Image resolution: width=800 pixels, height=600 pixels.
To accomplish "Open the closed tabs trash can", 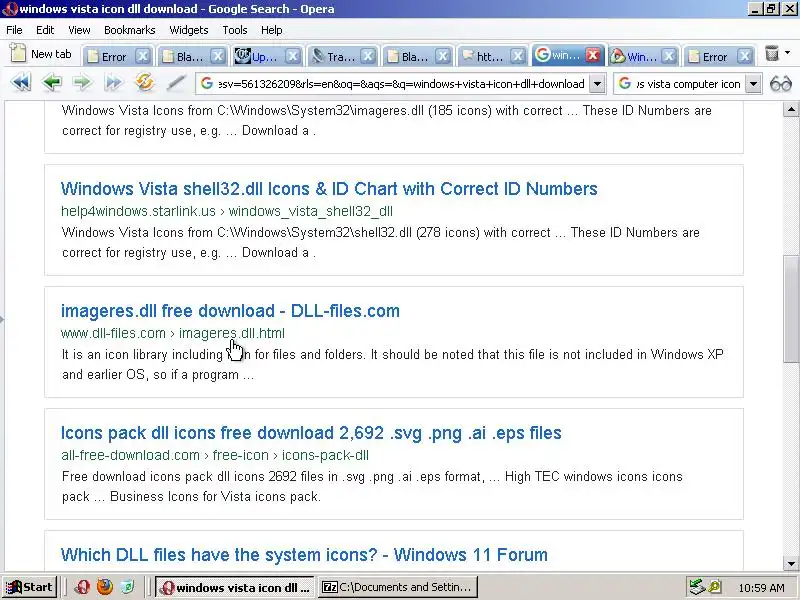I will 772,54.
